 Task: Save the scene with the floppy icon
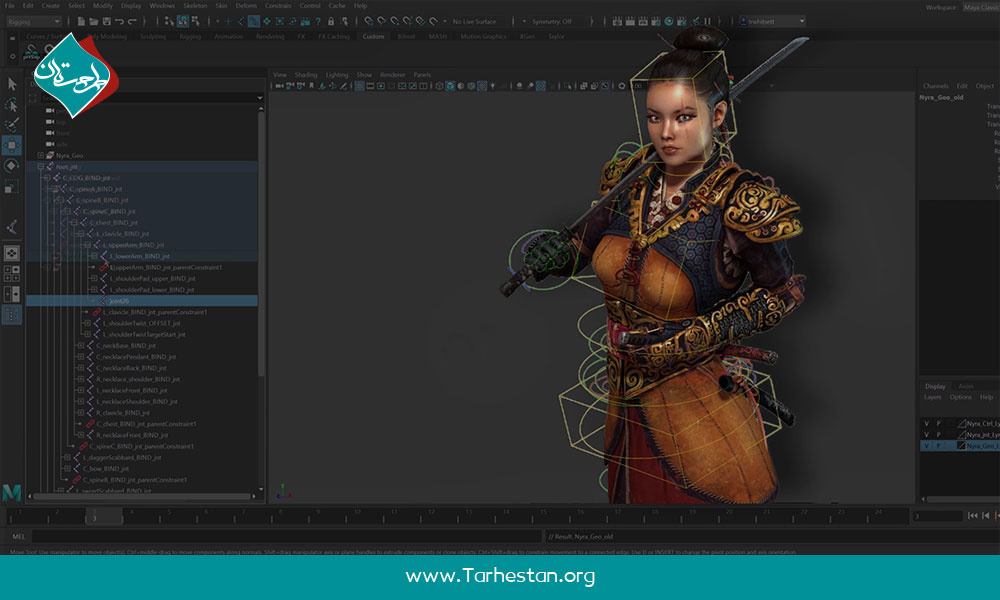point(107,22)
